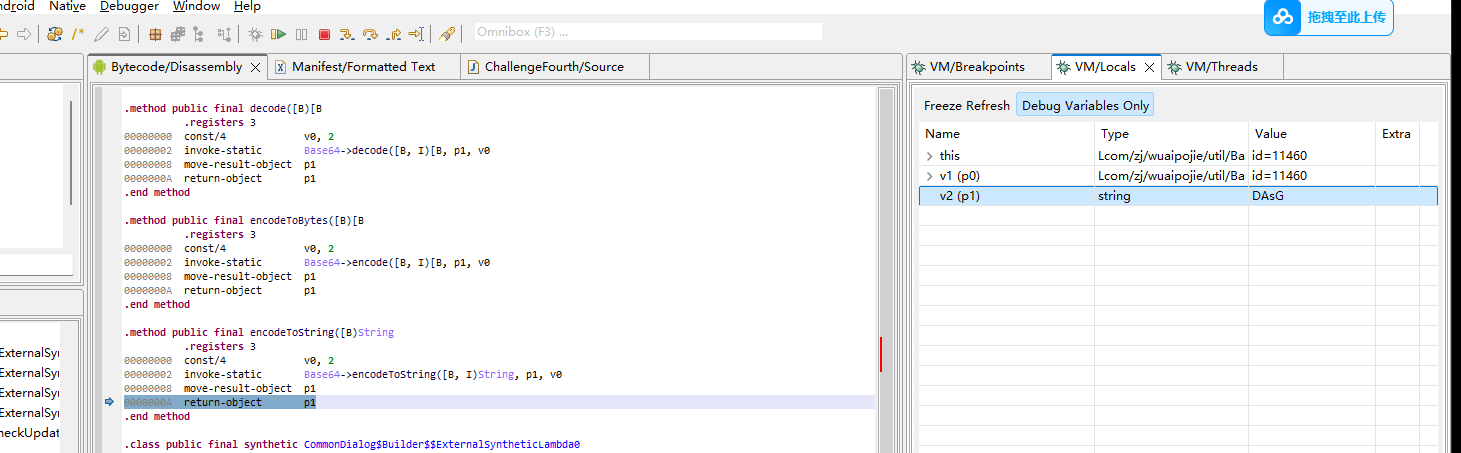The height and width of the screenshot is (453, 1461).
Task: Switch to the ChallengeFourth/Source tab
Action: point(553,67)
